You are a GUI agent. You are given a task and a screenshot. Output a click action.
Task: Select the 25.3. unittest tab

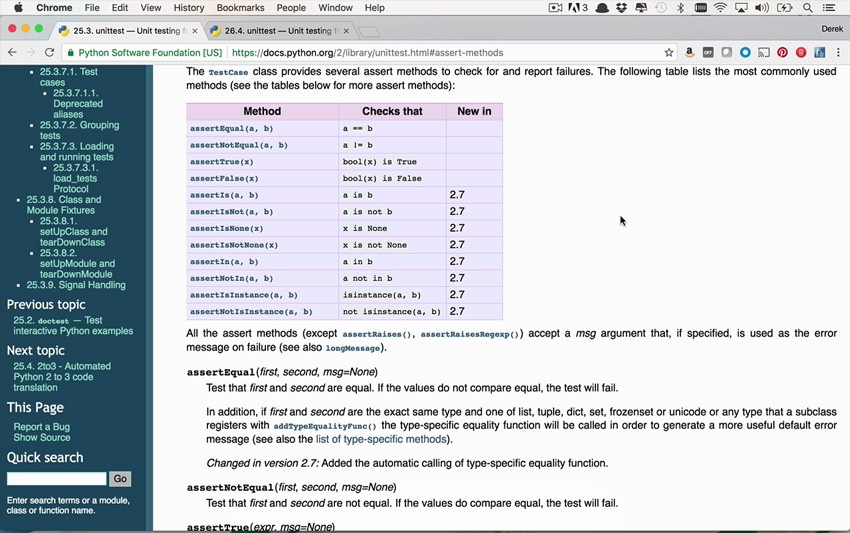[127, 31]
